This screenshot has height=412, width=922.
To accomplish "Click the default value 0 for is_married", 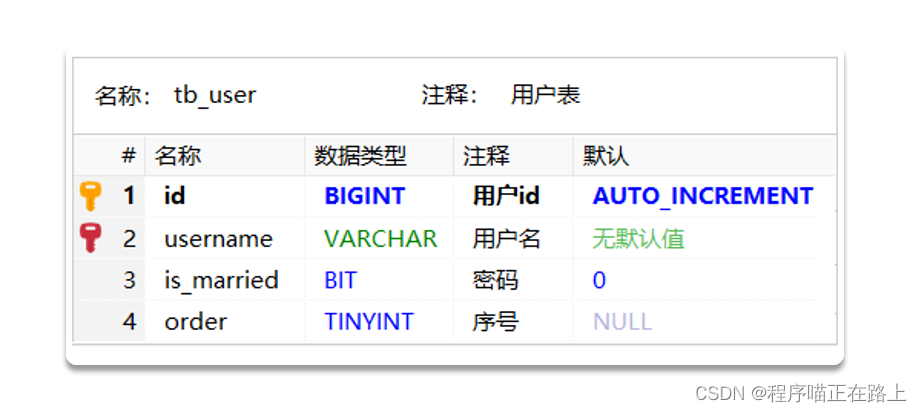I will pyautogui.click(x=599, y=281).
